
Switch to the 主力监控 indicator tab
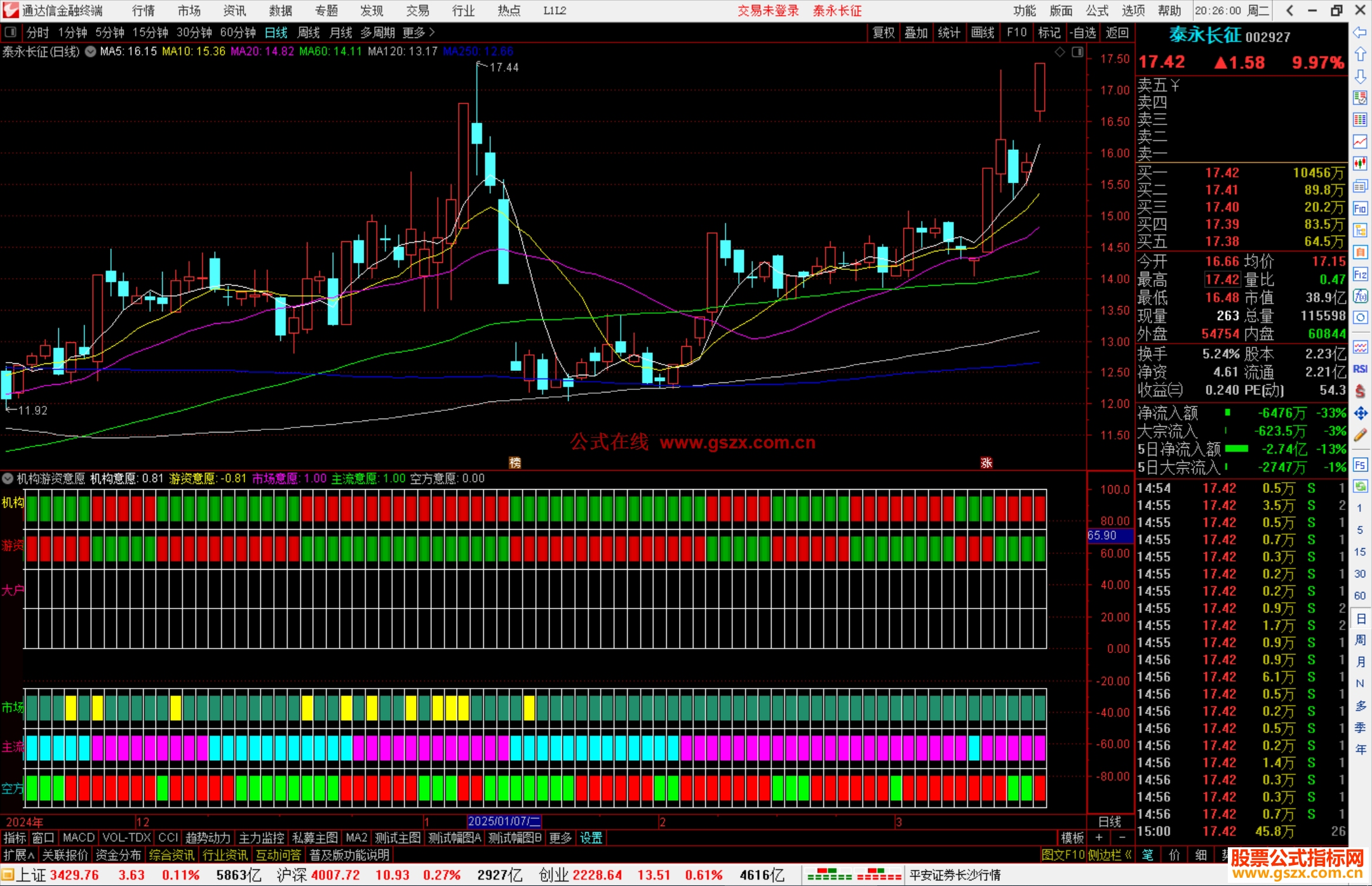click(261, 838)
